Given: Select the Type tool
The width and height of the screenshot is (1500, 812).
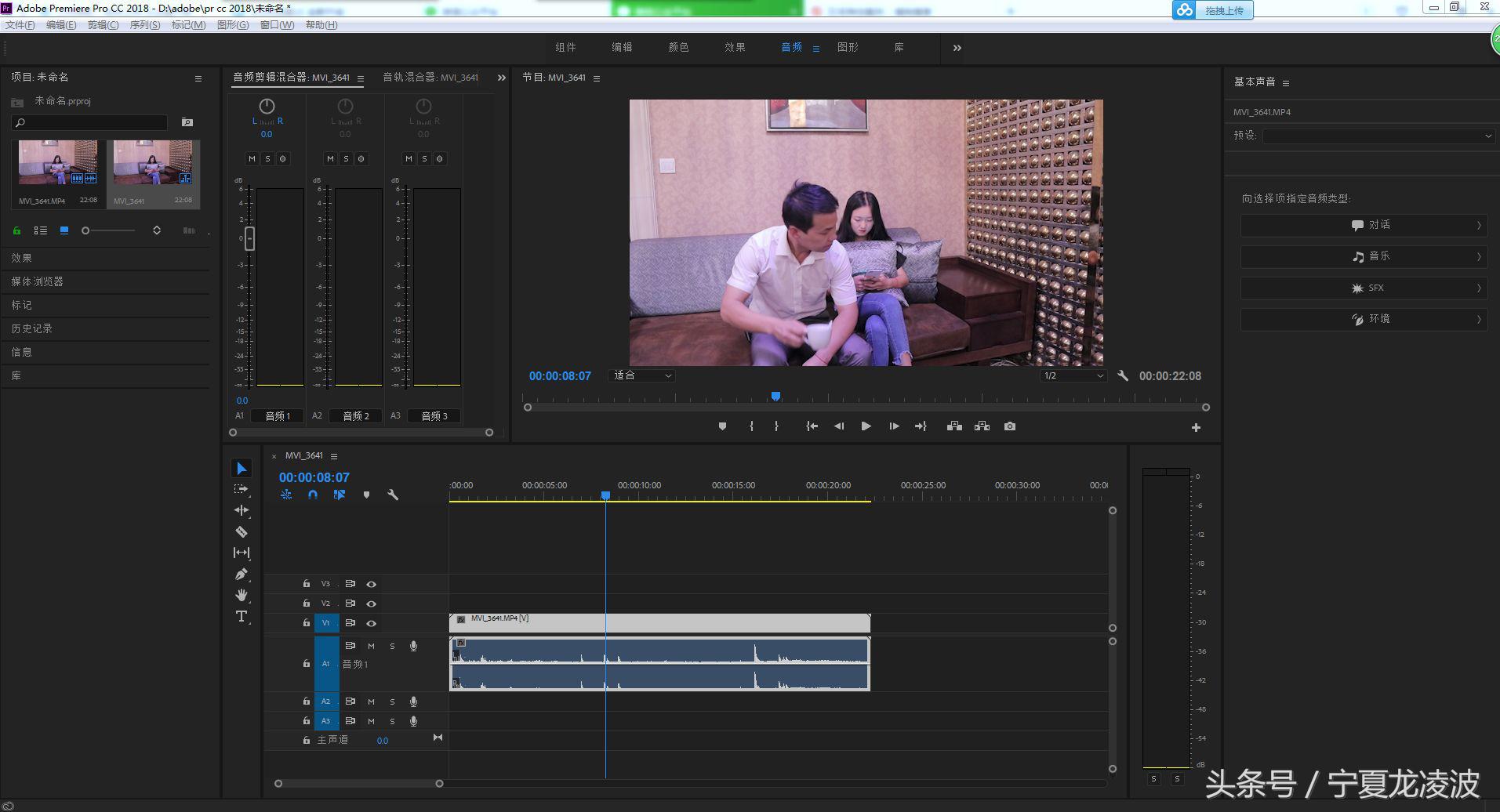Looking at the screenshot, I should pyautogui.click(x=242, y=616).
